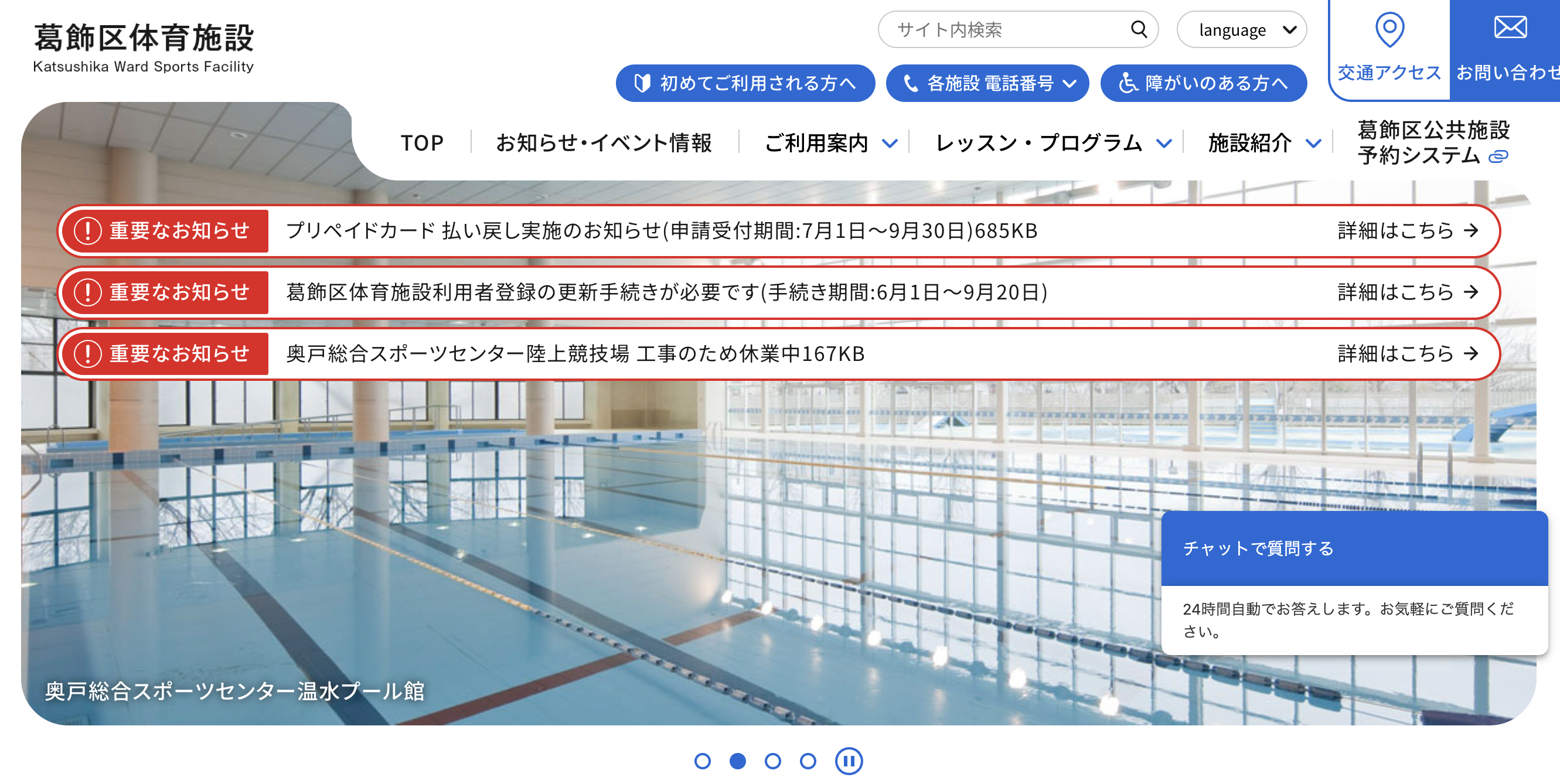The image size is (1560, 784).
Task: Click the 交通アクセス map pin icon
Action: [1389, 29]
